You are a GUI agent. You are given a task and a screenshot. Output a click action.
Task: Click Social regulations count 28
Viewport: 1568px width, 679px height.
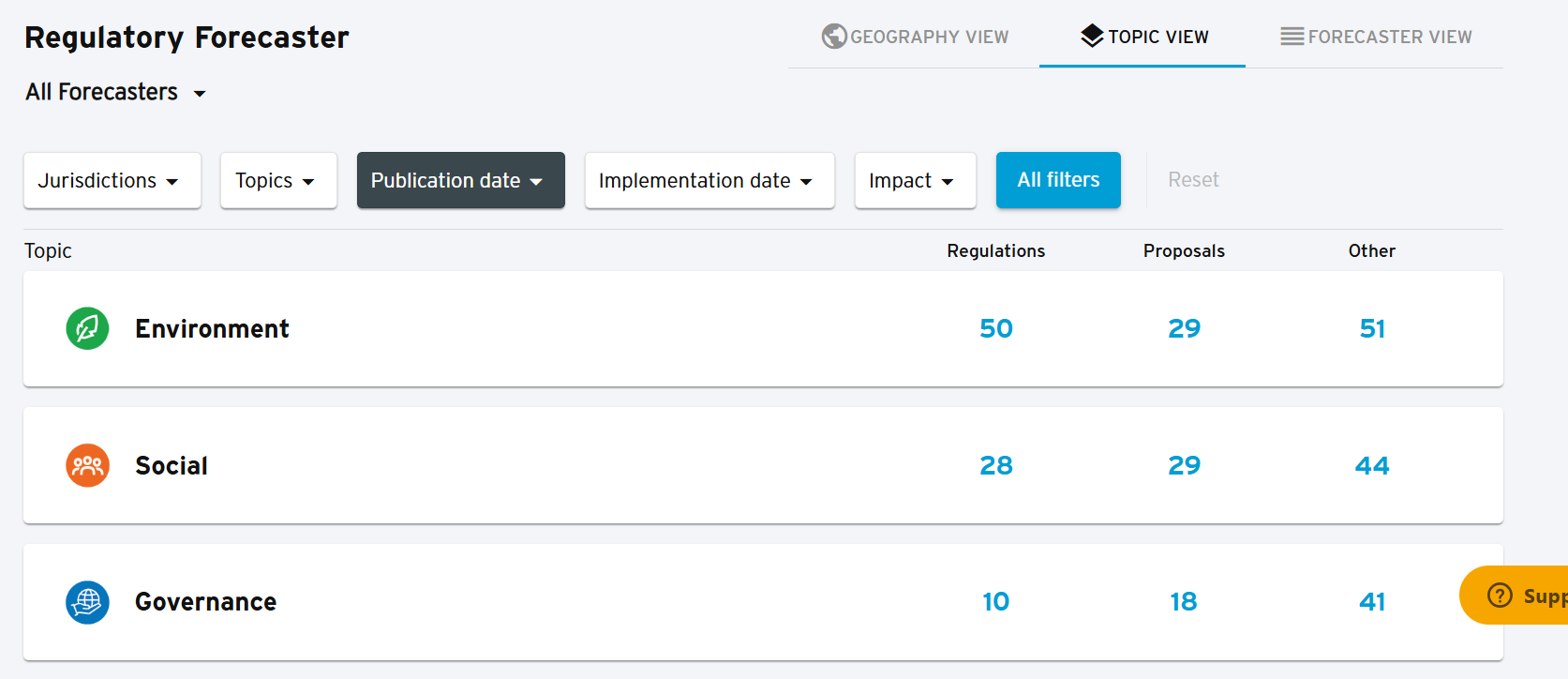(x=996, y=465)
